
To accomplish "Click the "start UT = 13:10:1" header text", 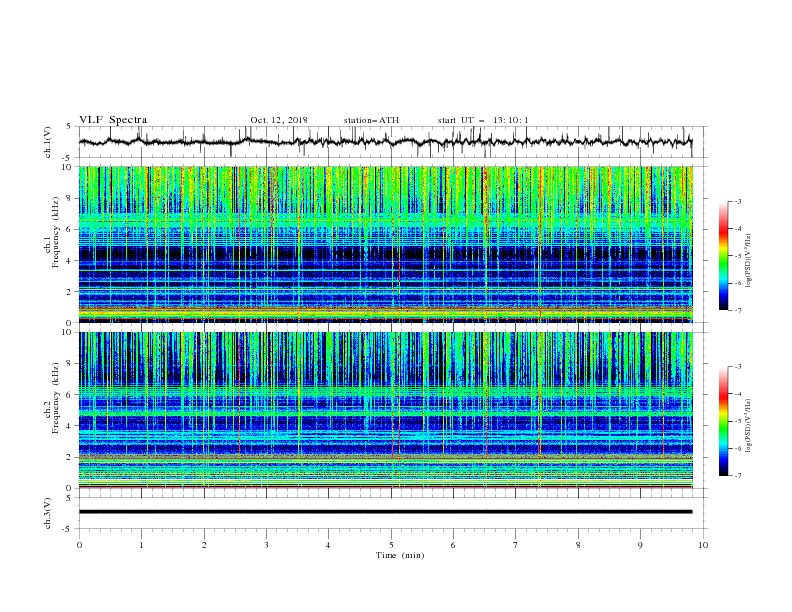I will [x=483, y=120].
